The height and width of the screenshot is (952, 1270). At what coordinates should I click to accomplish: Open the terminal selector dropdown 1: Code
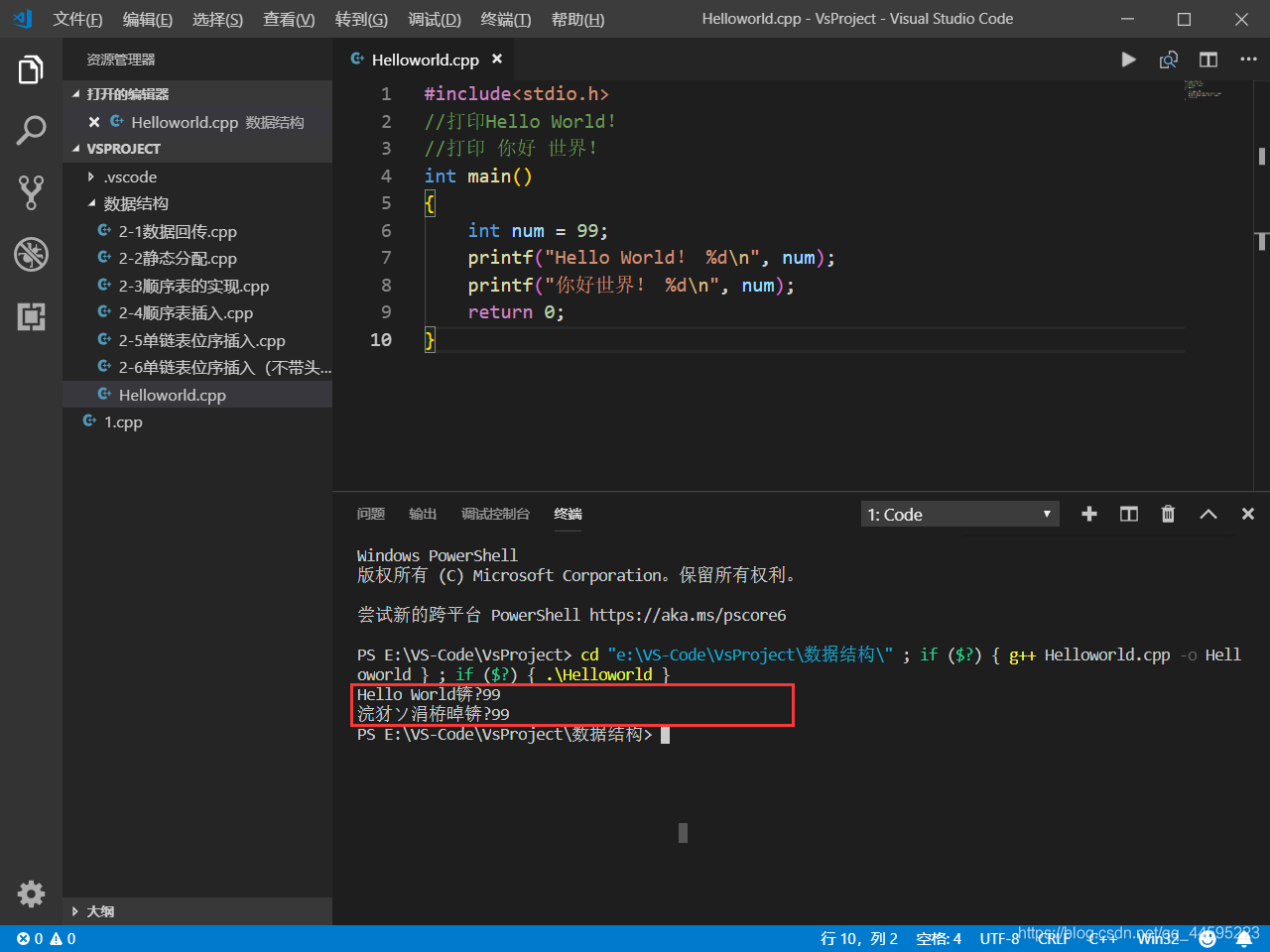click(x=959, y=514)
